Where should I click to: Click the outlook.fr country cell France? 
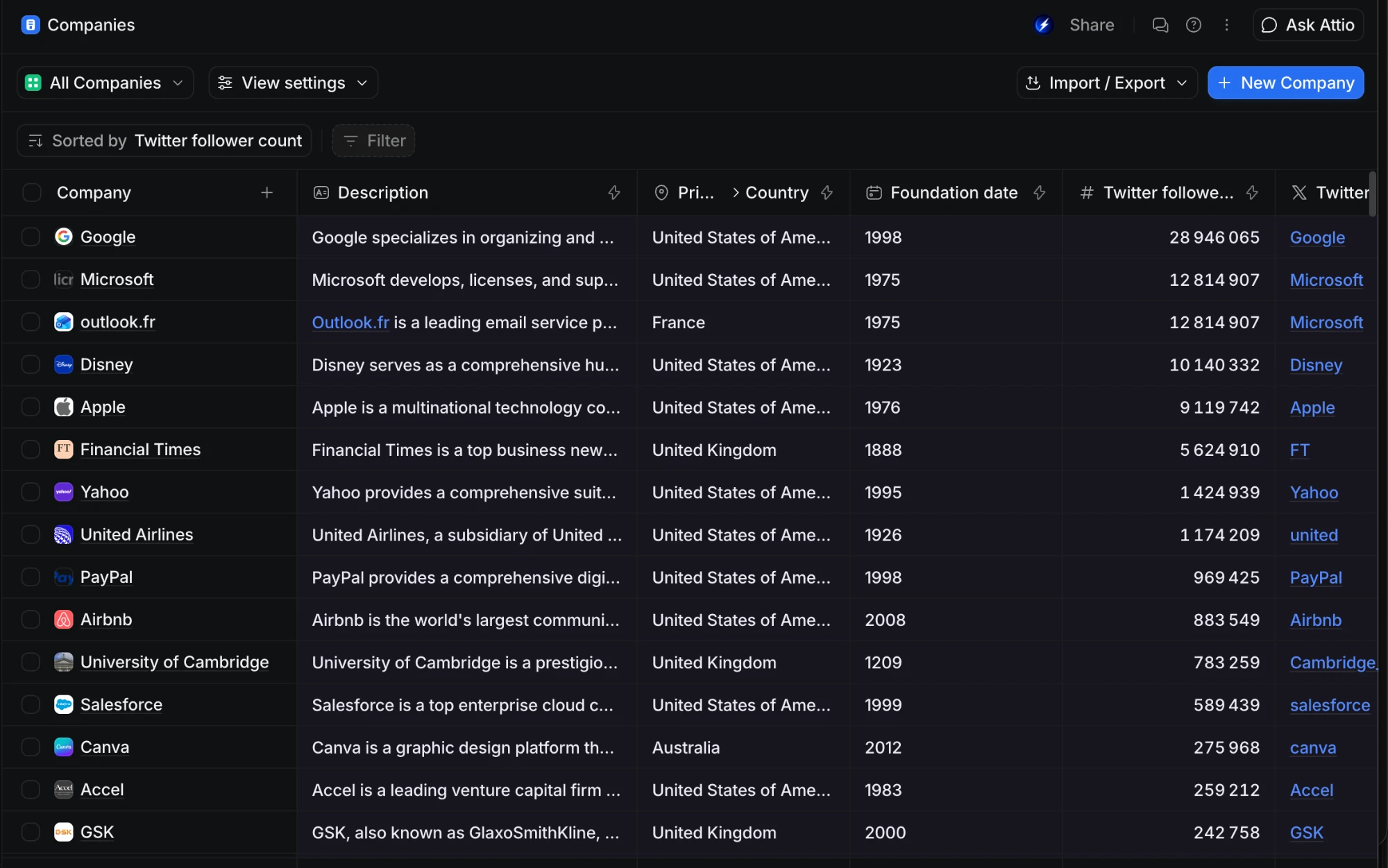point(743,323)
